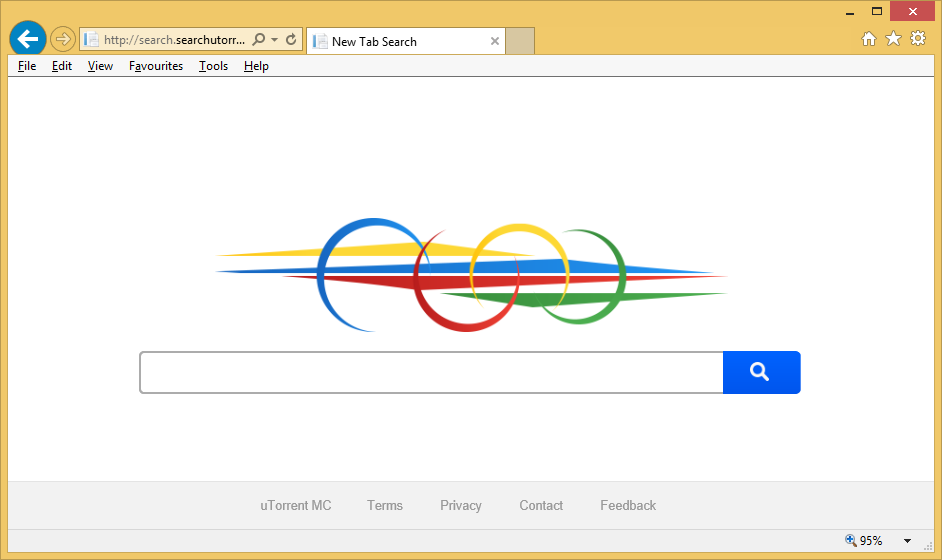Click the address bar search magnifier icon

(258, 40)
